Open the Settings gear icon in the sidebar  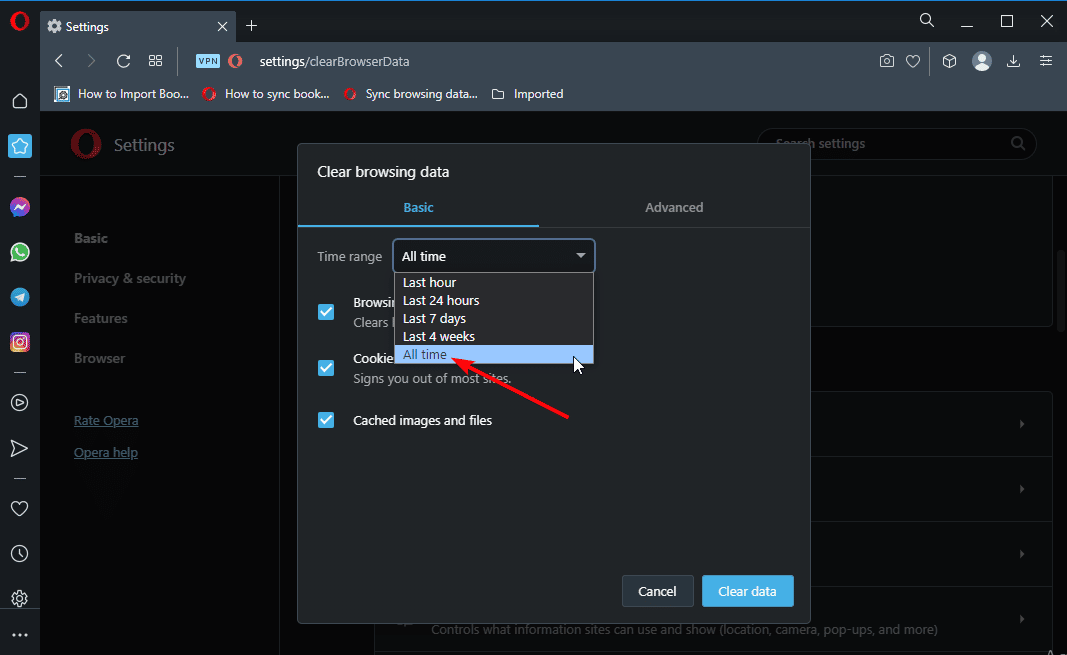click(x=20, y=599)
